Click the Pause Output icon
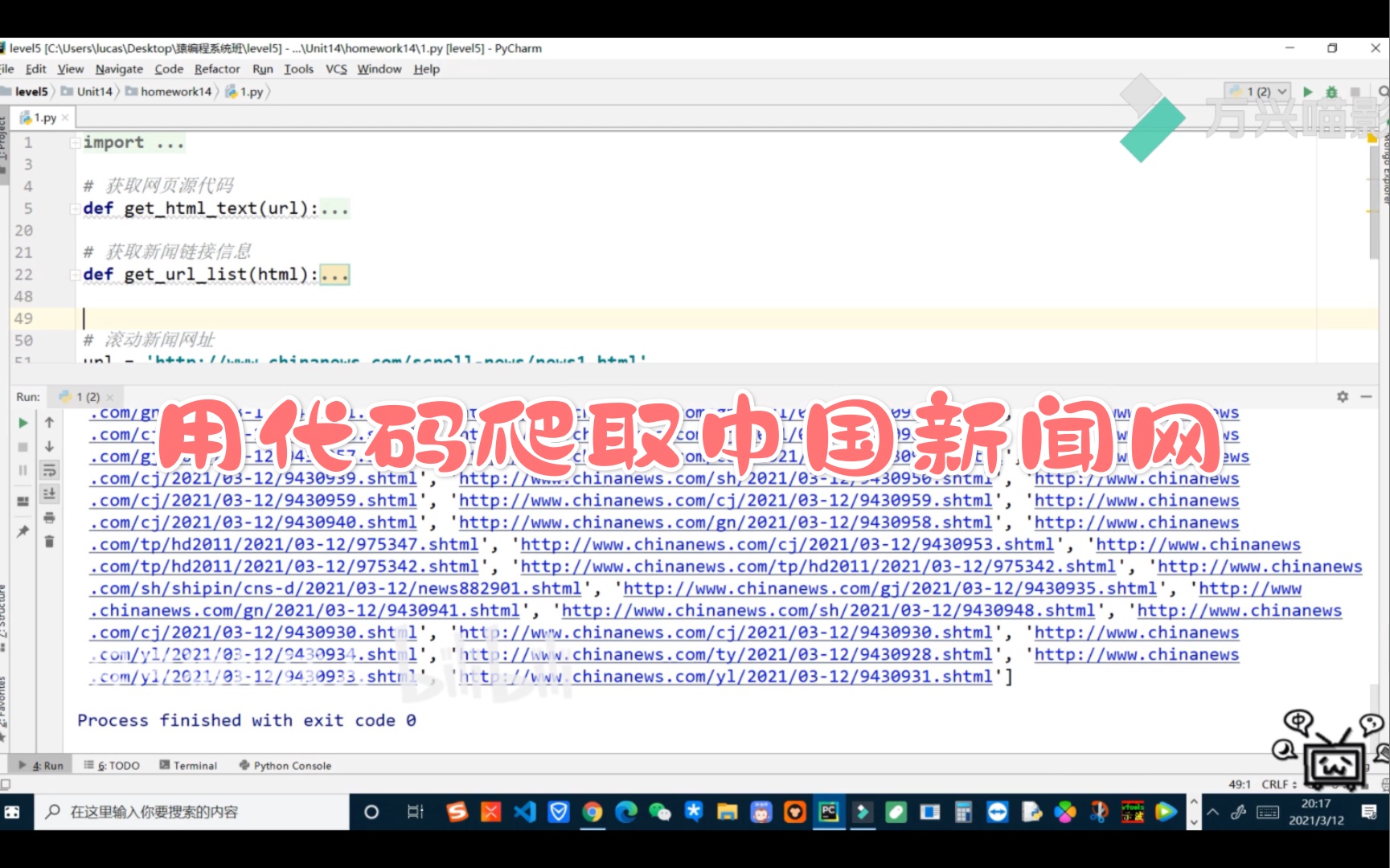The height and width of the screenshot is (868, 1390). click(23, 470)
